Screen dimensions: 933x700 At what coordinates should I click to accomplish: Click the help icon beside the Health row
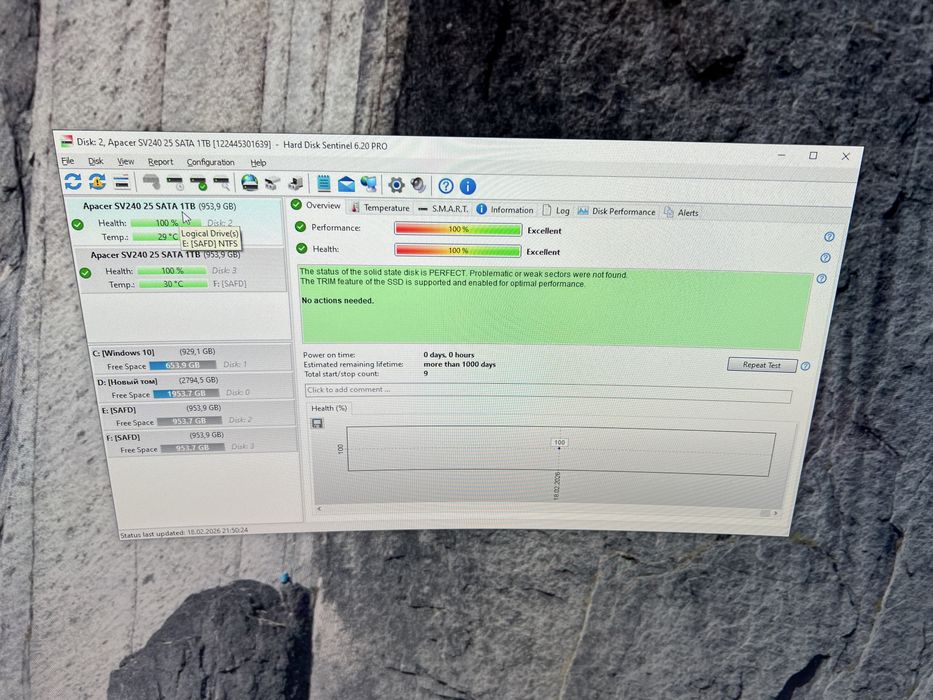[x=825, y=258]
